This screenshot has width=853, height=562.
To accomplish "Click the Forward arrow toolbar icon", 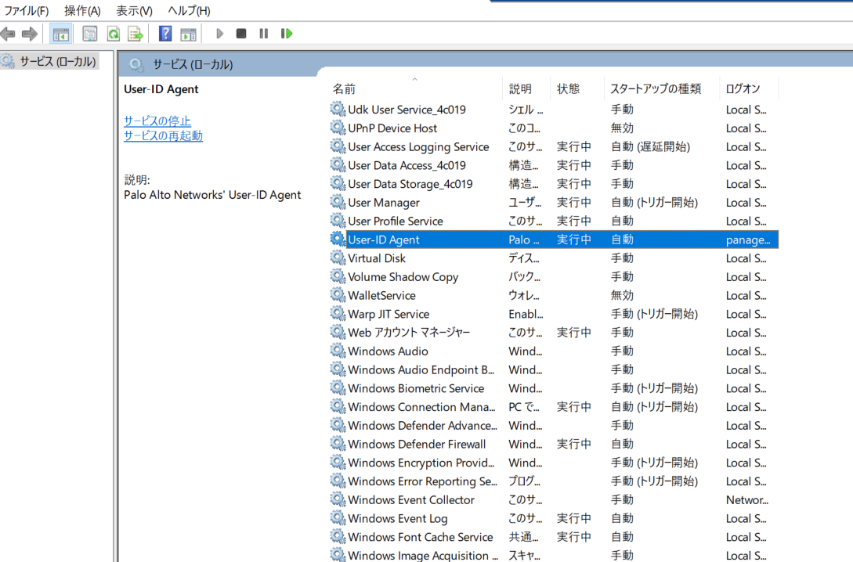I will click(x=29, y=34).
